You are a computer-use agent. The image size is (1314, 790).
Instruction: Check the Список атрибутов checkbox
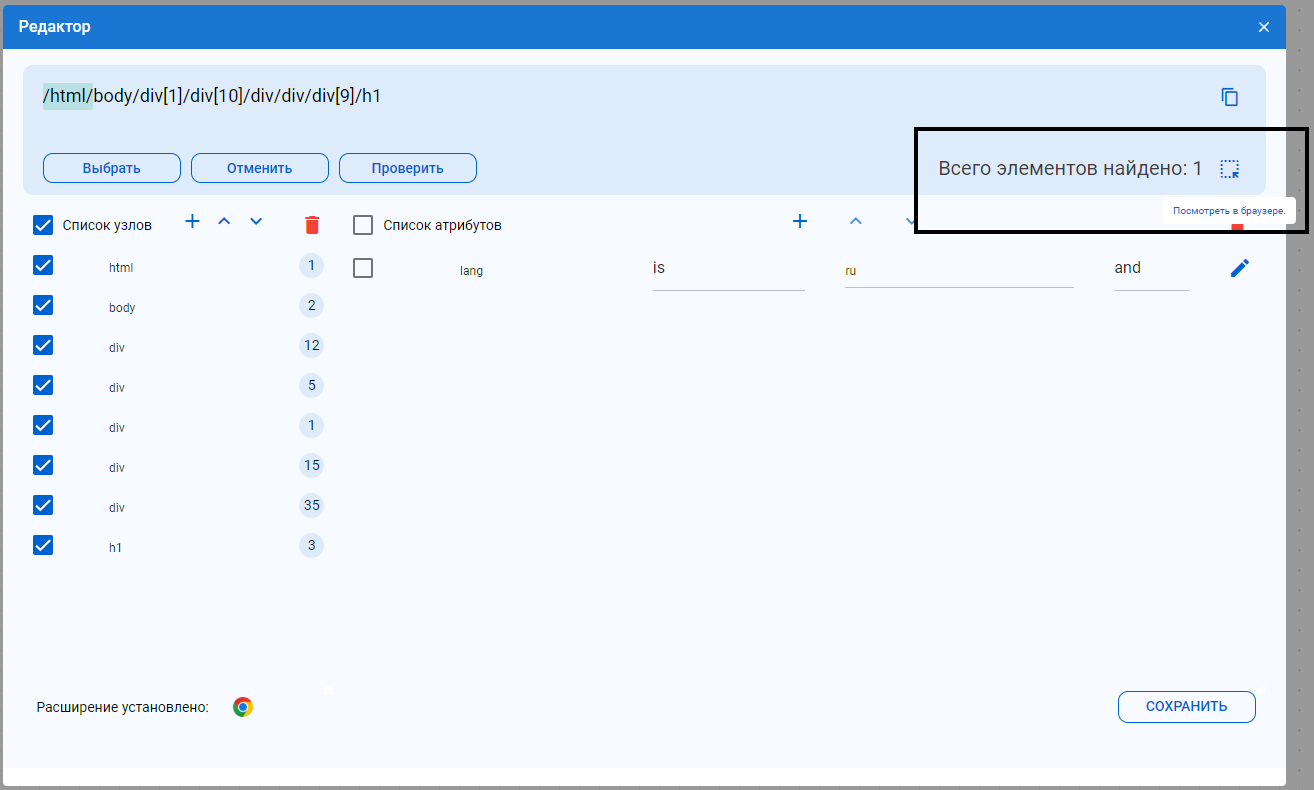click(x=363, y=225)
